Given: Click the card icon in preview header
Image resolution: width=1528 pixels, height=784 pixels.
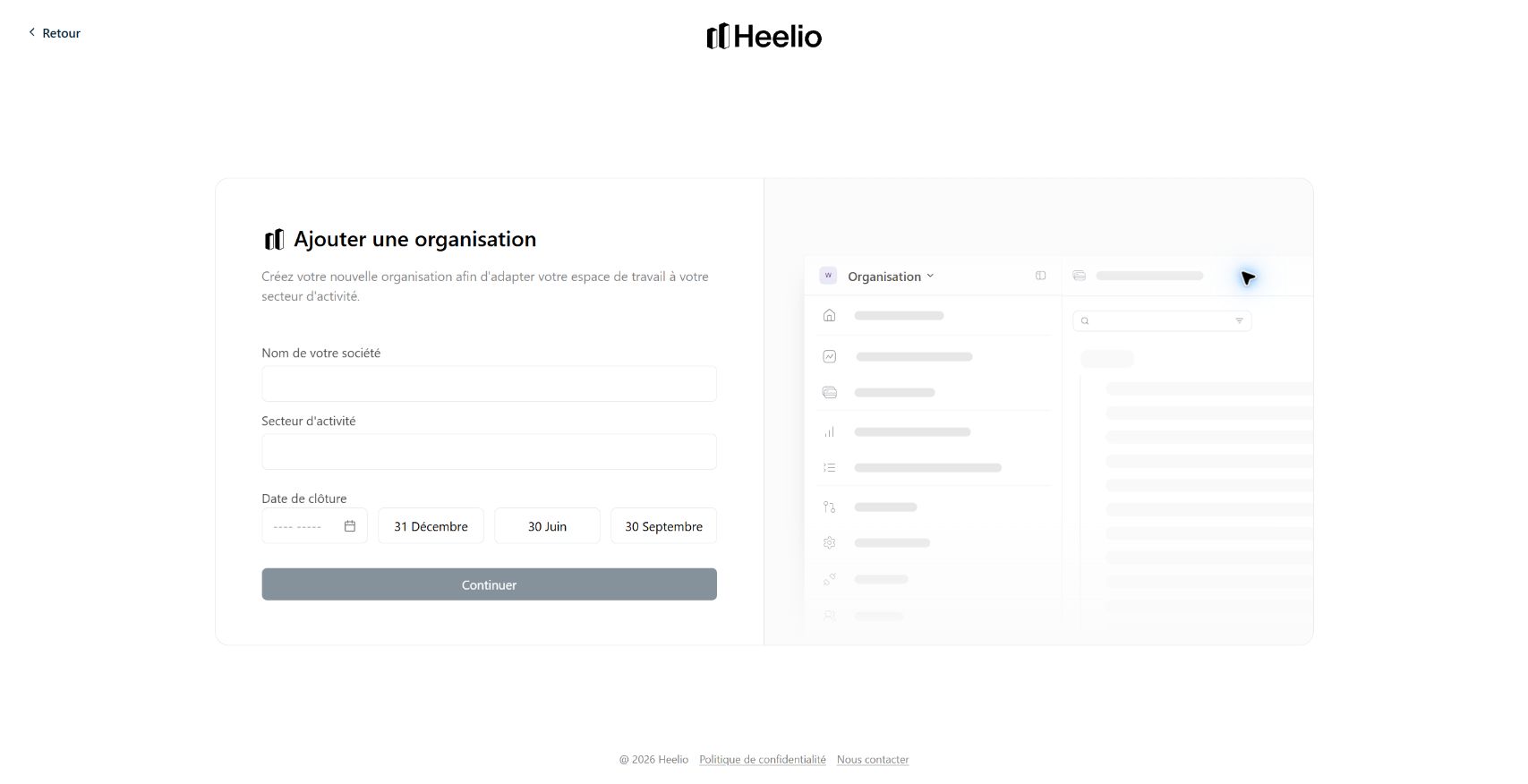Looking at the screenshot, I should [x=1080, y=276].
